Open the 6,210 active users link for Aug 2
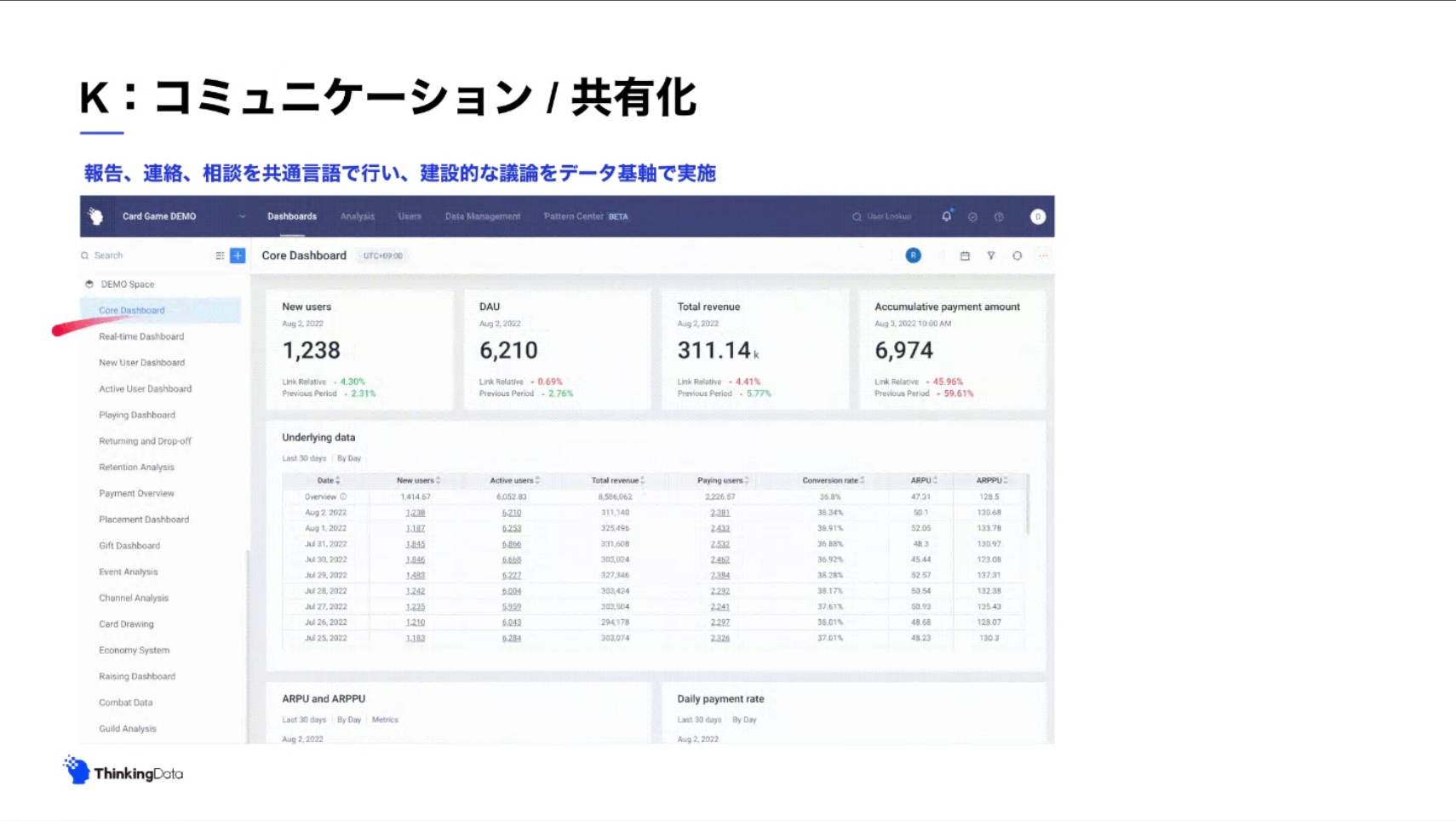Image resolution: width=1456 pixels, height=821 pixels. click(512, 513)
